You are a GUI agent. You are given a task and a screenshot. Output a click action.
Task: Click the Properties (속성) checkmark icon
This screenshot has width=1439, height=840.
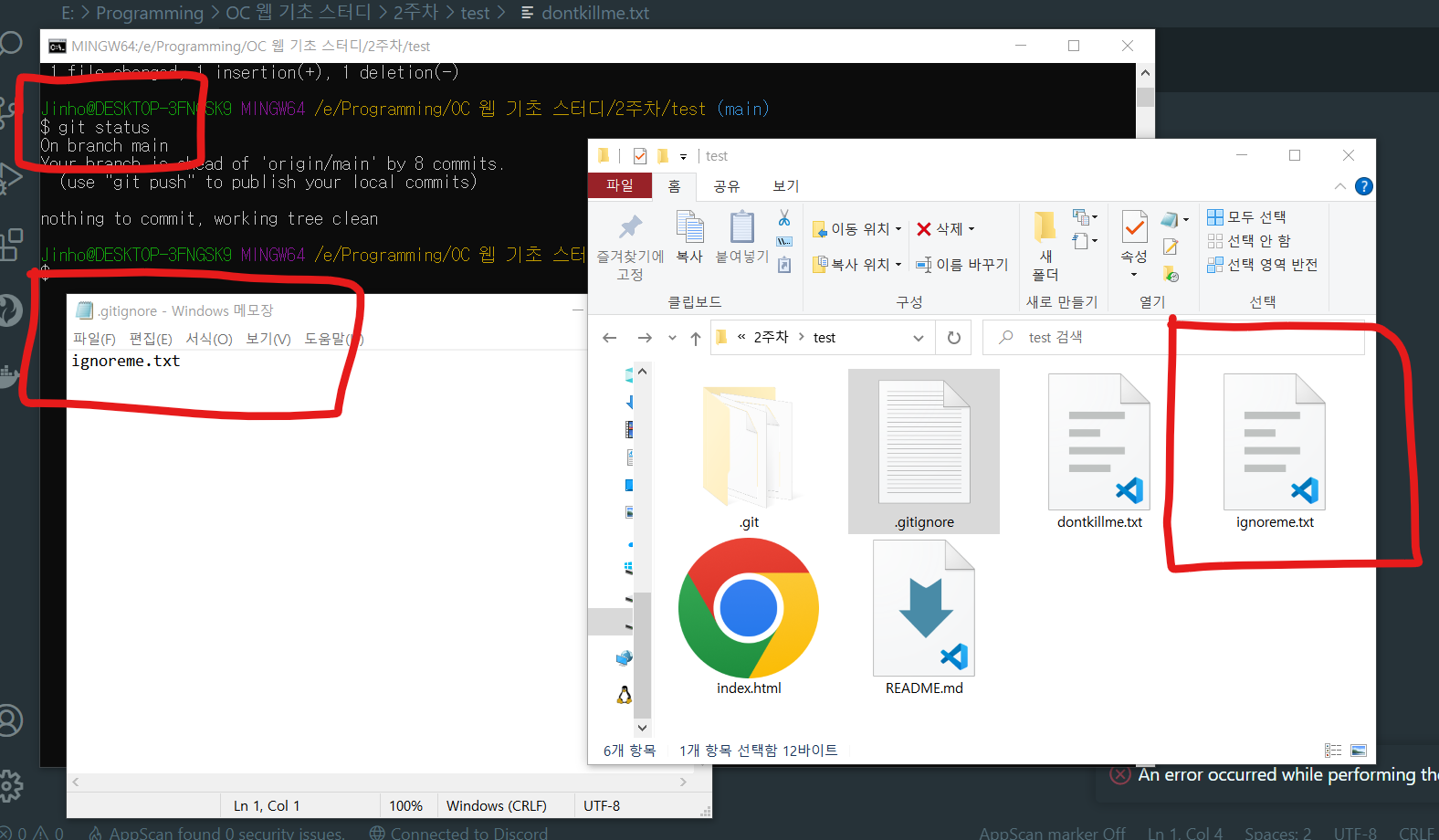(x=1134, y=226)
